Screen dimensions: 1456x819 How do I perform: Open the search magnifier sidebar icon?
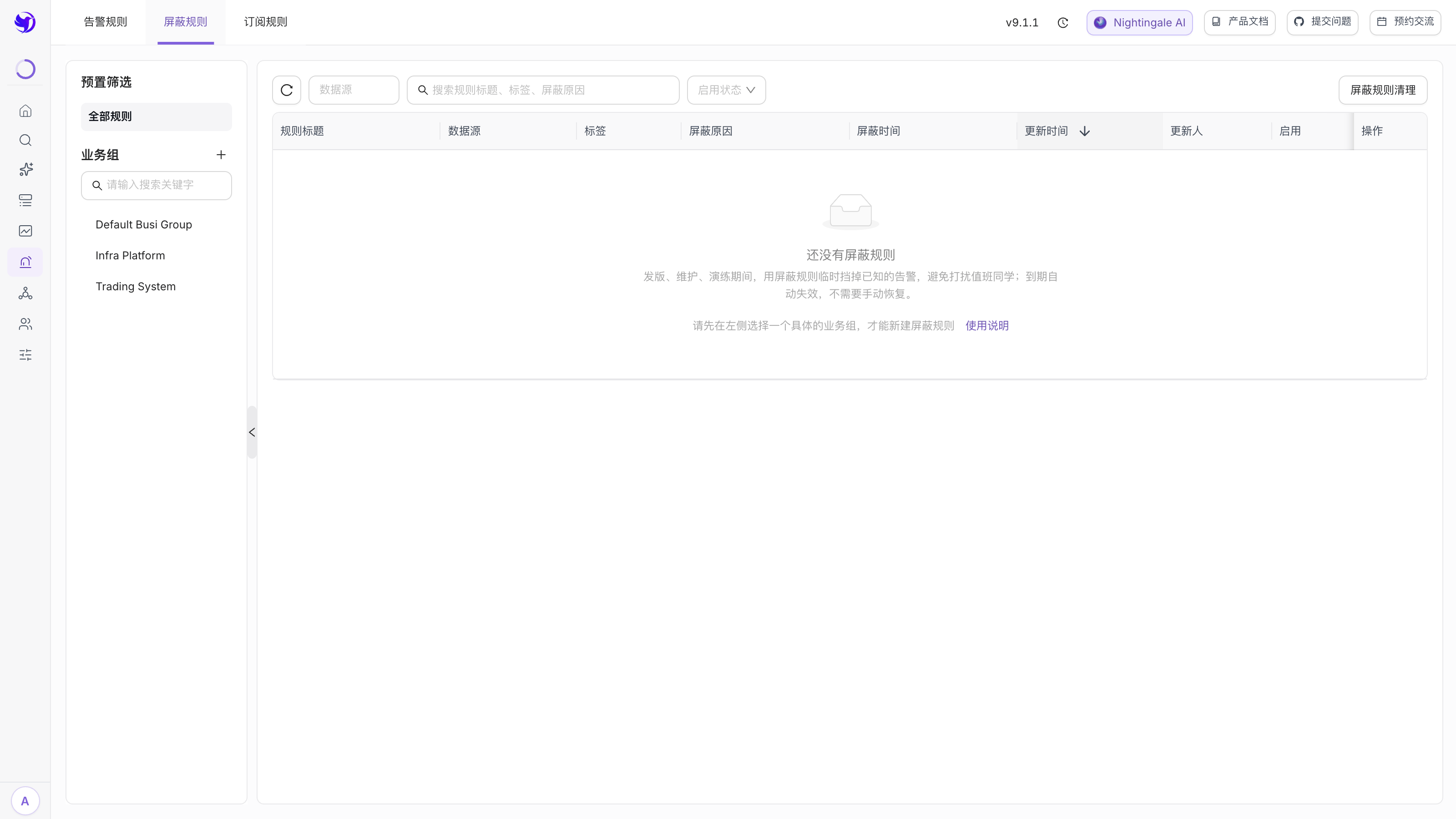25,140
